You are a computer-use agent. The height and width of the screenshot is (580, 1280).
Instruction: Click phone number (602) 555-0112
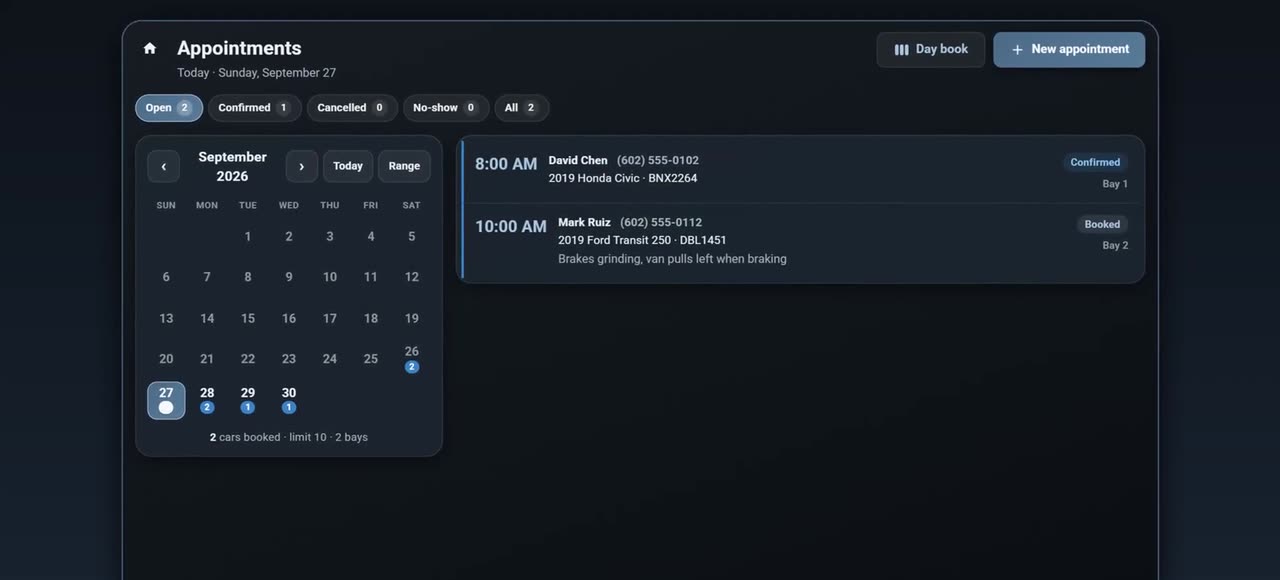coord(661,222)
